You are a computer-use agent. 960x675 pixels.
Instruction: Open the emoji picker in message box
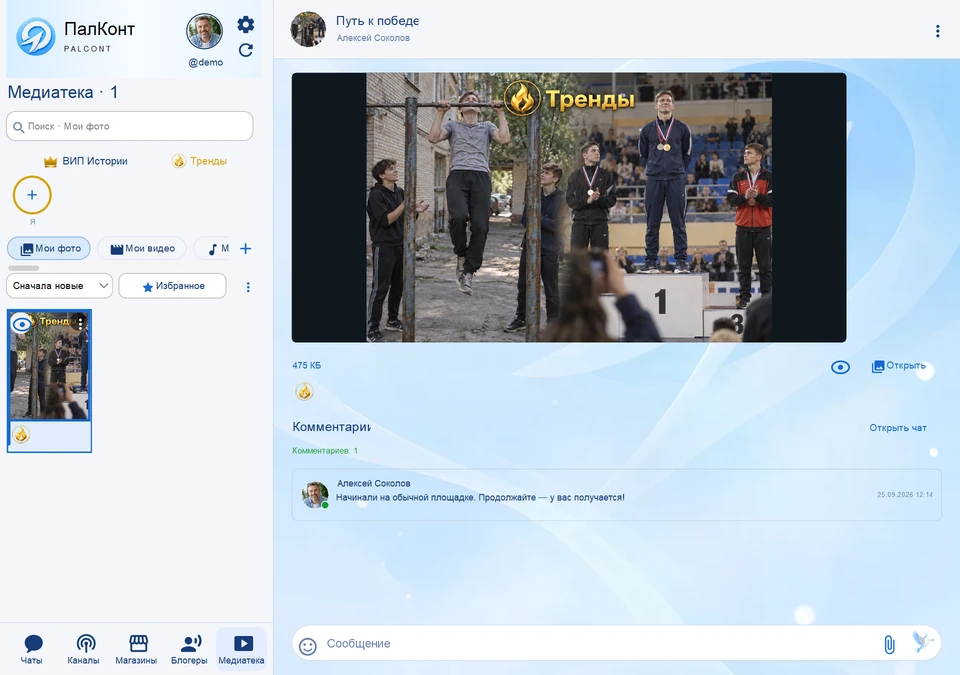coord(308,646)
